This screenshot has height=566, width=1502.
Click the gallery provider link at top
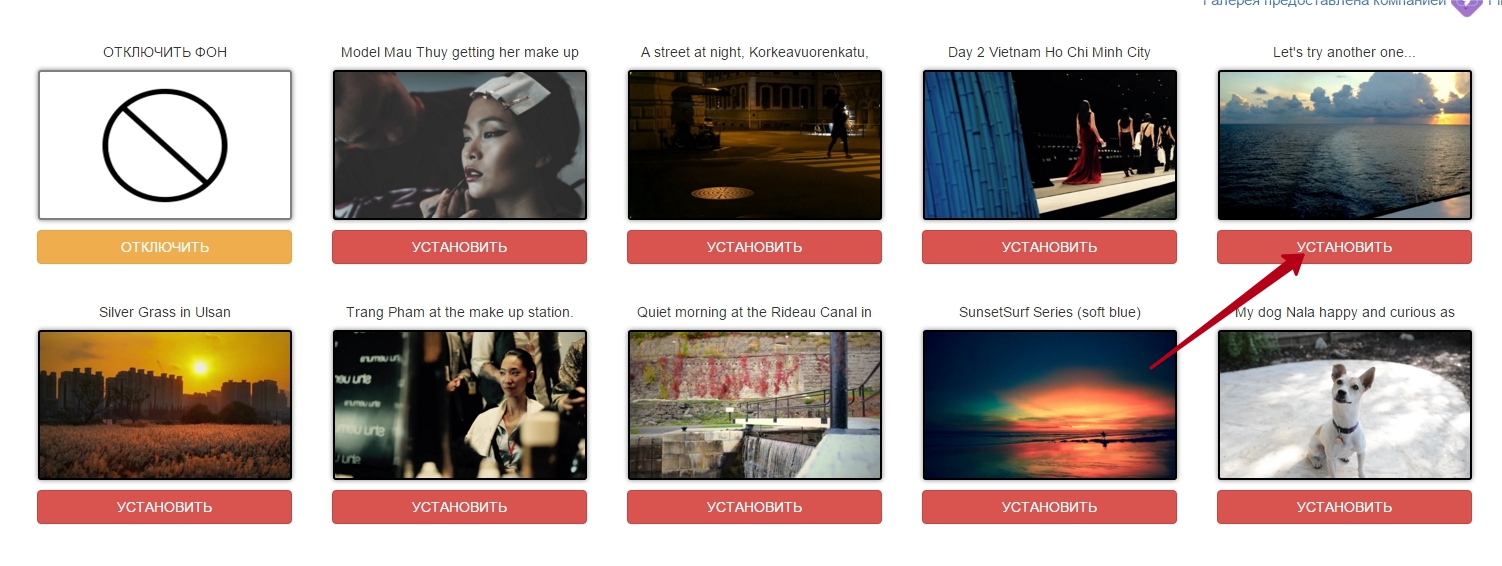pyautogui.click(x=1324, y=3)
